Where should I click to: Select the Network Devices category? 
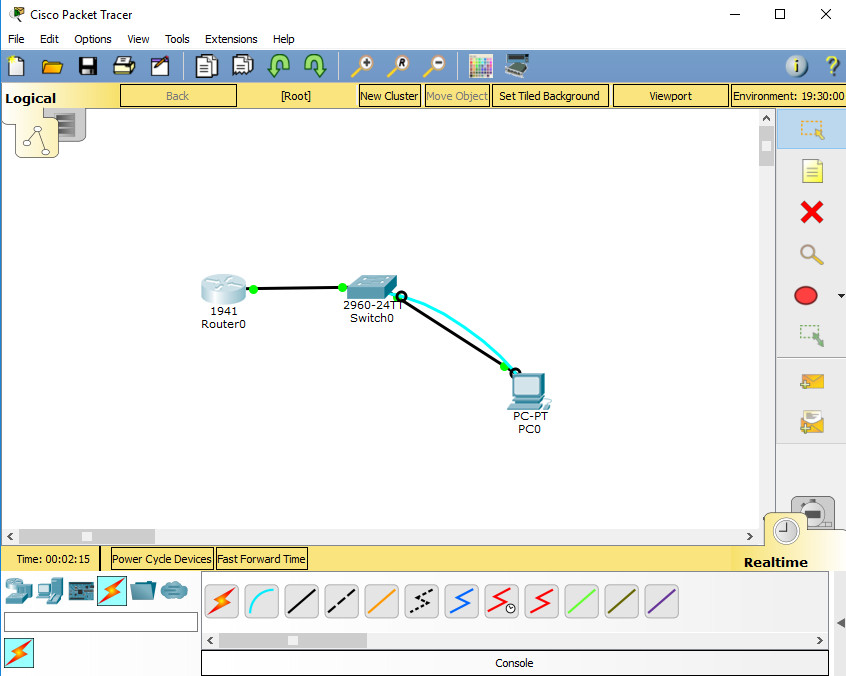(x=19, y=591)
